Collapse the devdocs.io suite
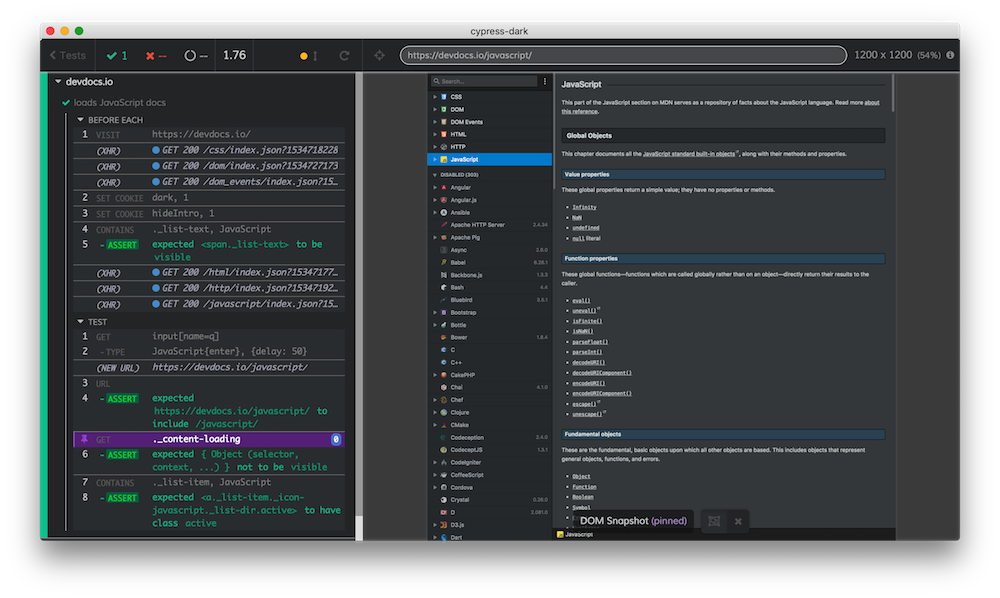This screenshot has height=598, width=1000. 58,82
